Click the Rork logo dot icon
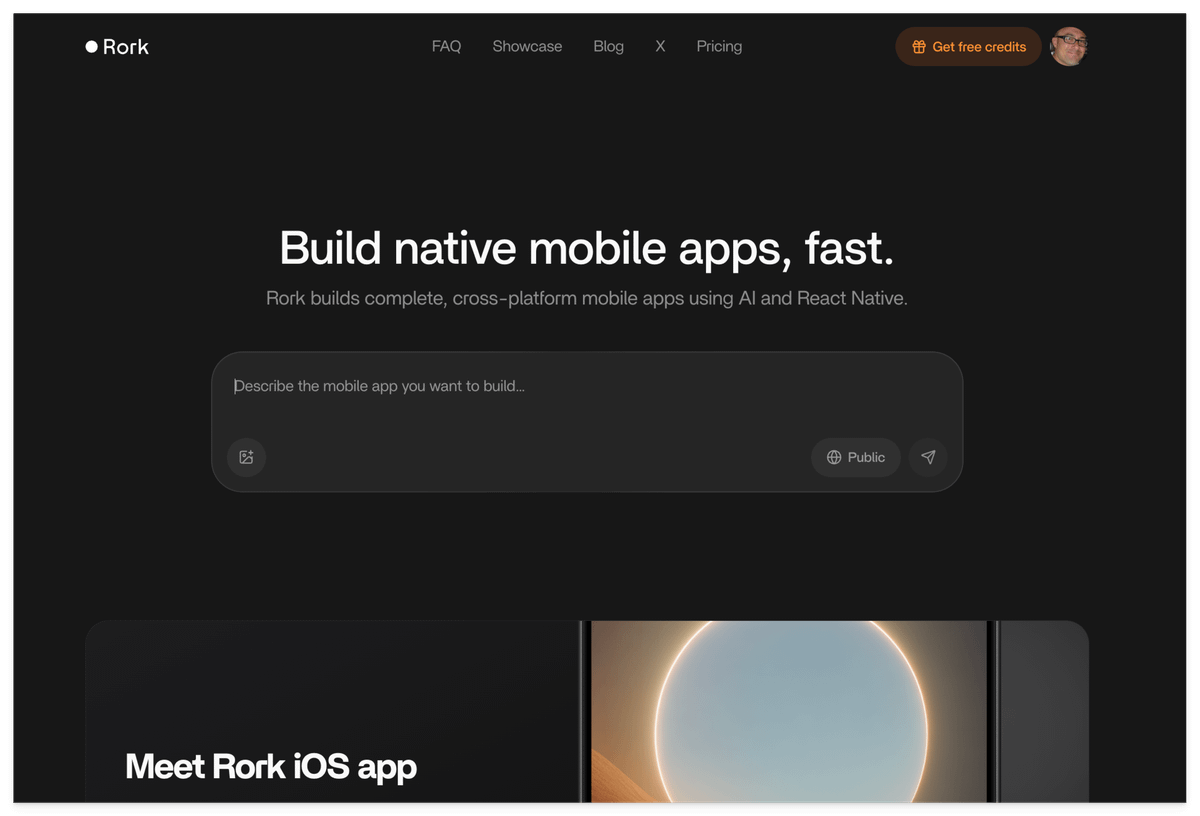The height and width of the screenshot is (816, 1200). coord(92,46)
